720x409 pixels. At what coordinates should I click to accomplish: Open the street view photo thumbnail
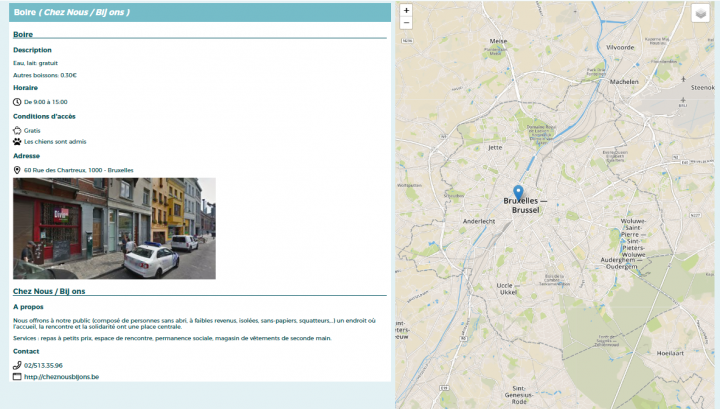point(114,228)
